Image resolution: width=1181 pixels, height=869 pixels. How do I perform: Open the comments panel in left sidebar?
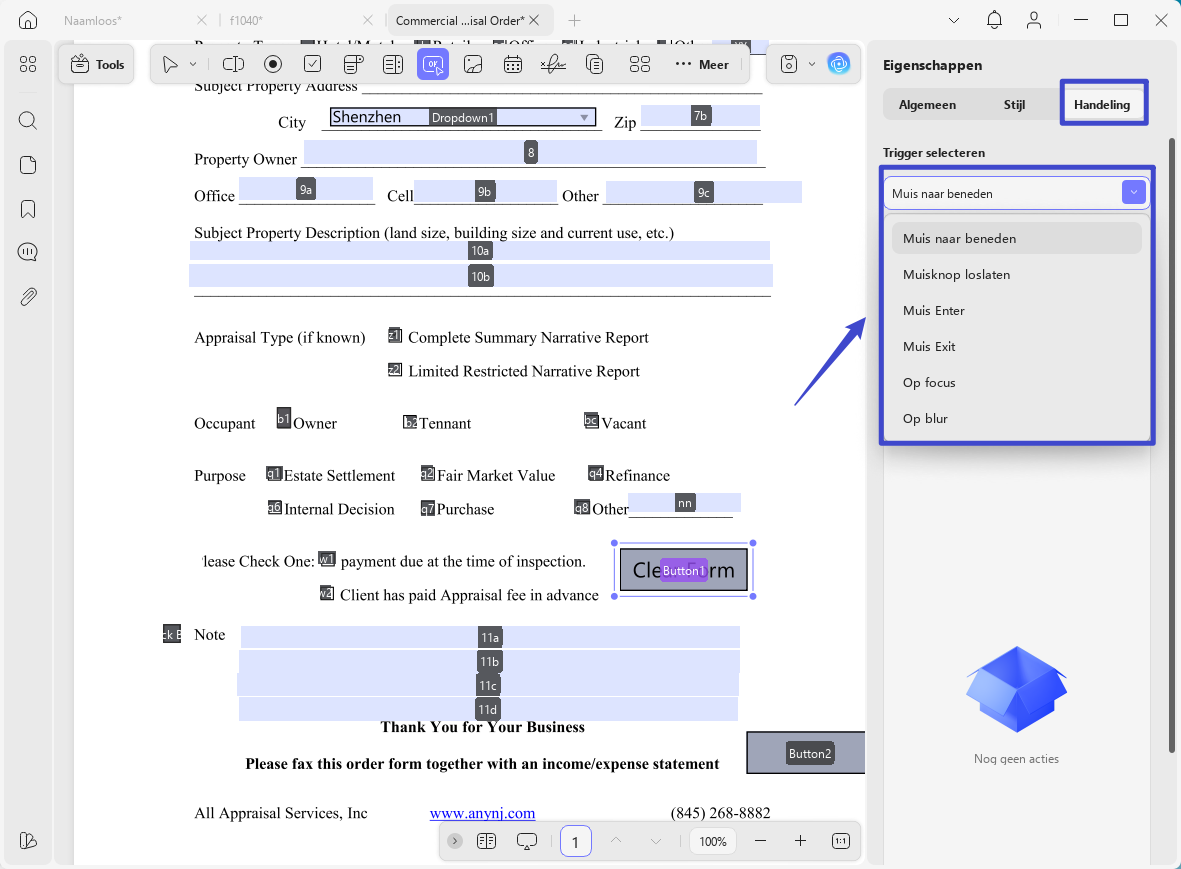tap(28, 252)
